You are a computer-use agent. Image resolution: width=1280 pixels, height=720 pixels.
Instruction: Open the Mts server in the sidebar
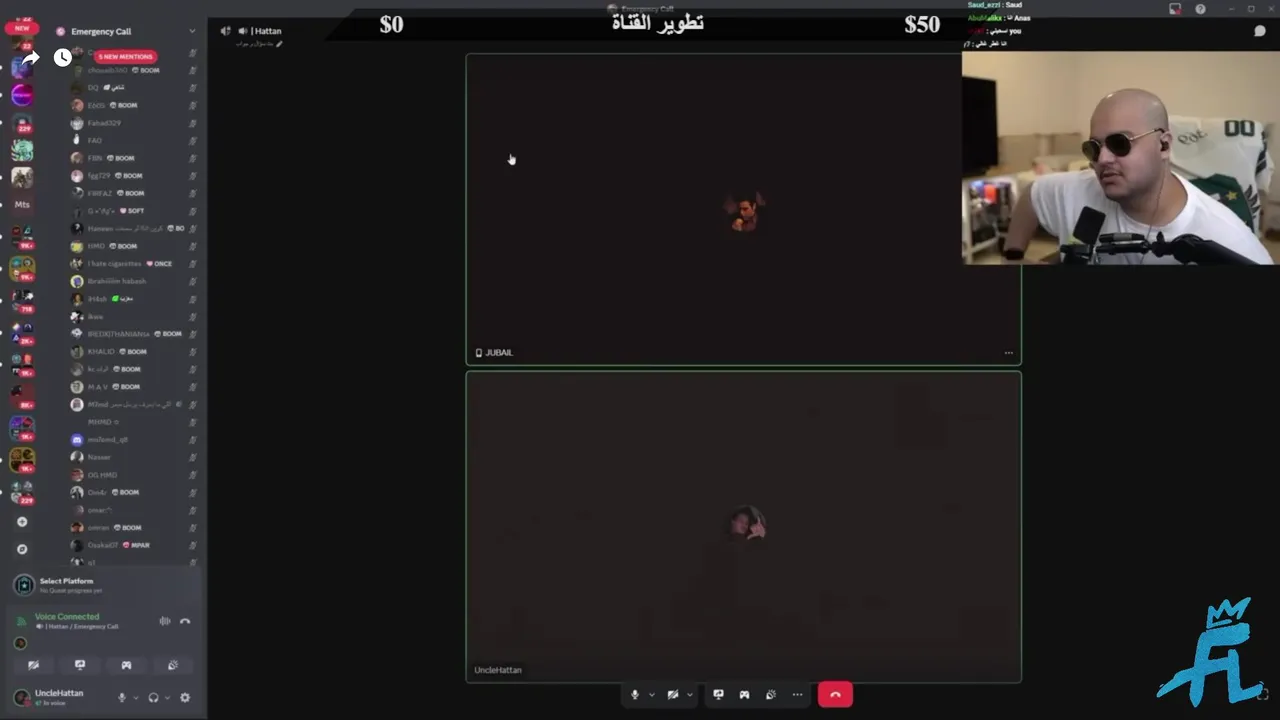pyautogui.click(x=22, y=204)
